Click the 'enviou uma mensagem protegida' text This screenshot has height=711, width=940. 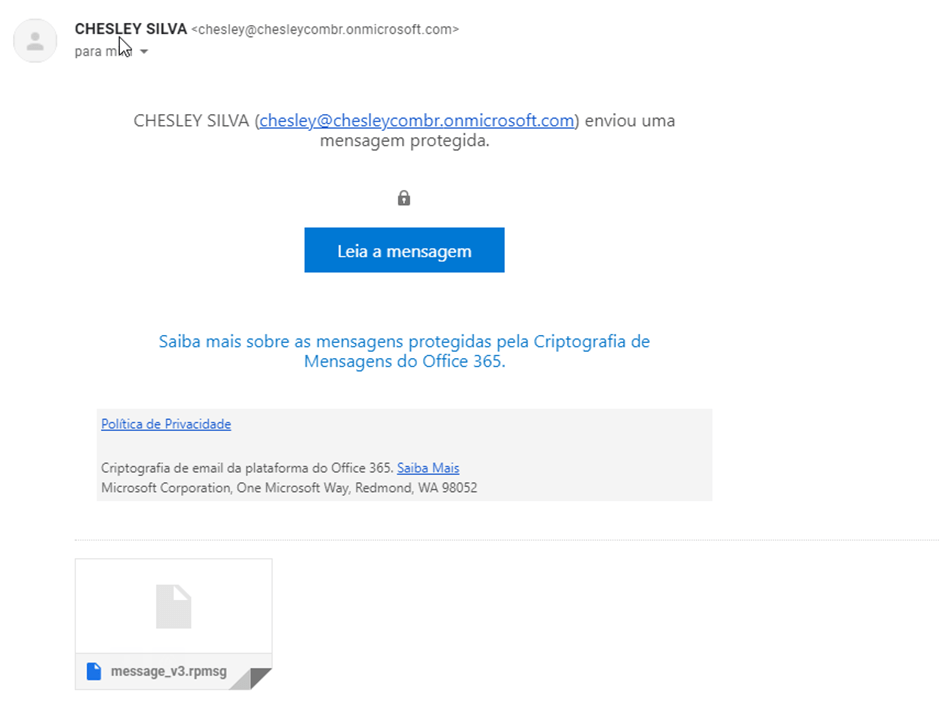tap(498, 131)
